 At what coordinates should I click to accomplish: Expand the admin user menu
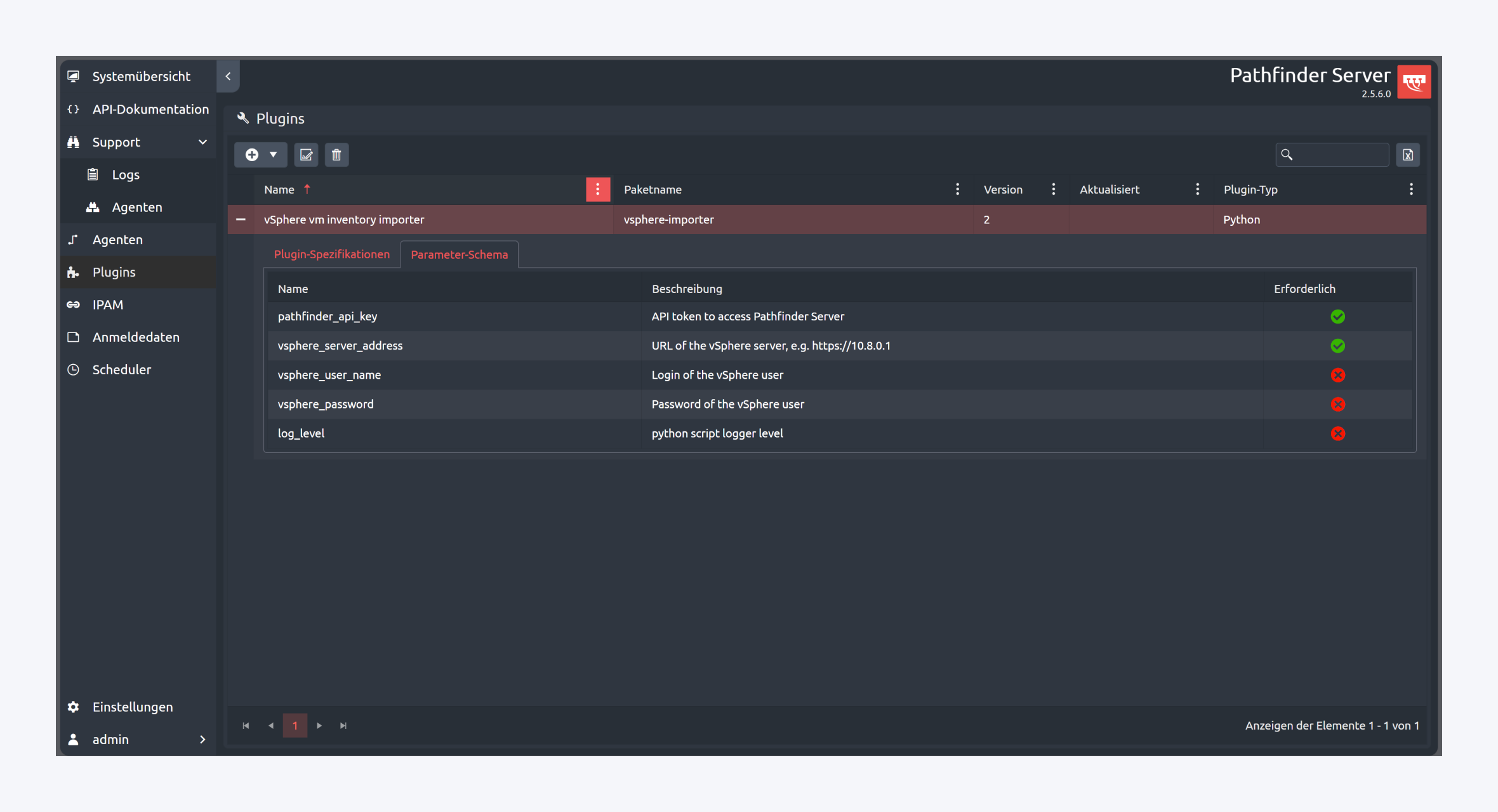click(x=202, y=740)
